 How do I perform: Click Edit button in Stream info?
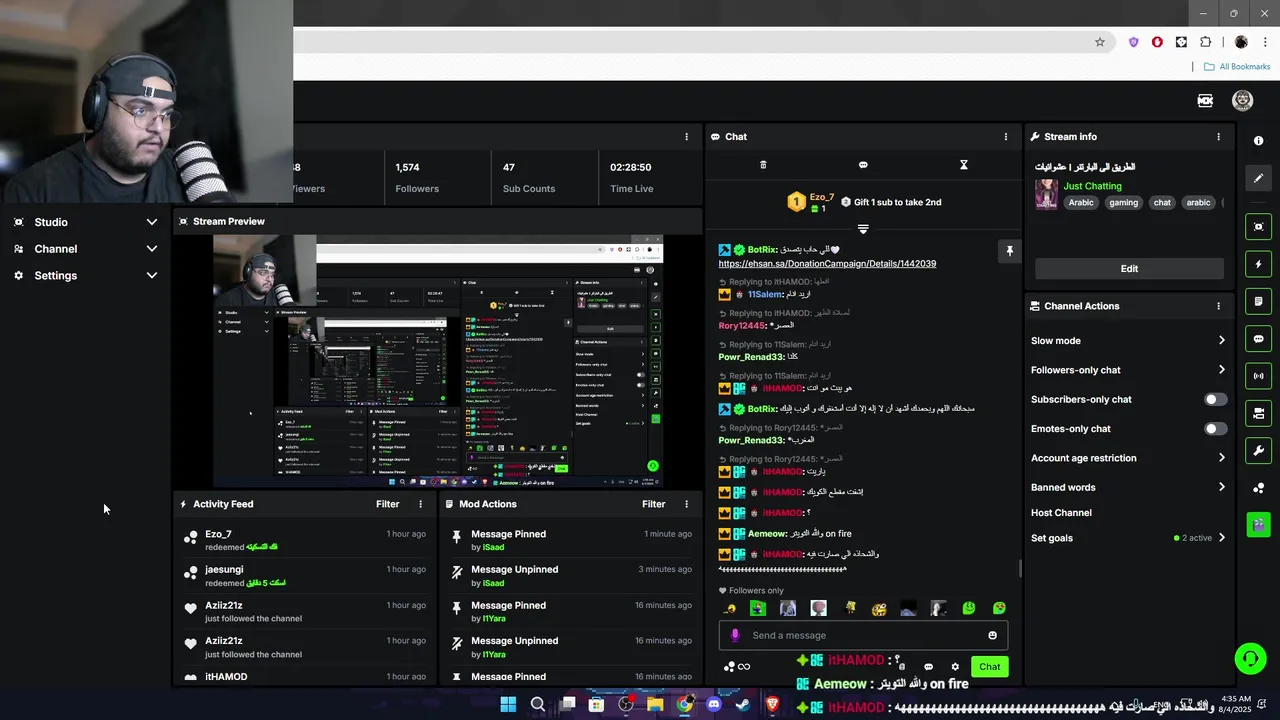pyautogui.click(x=1129, y=269)
